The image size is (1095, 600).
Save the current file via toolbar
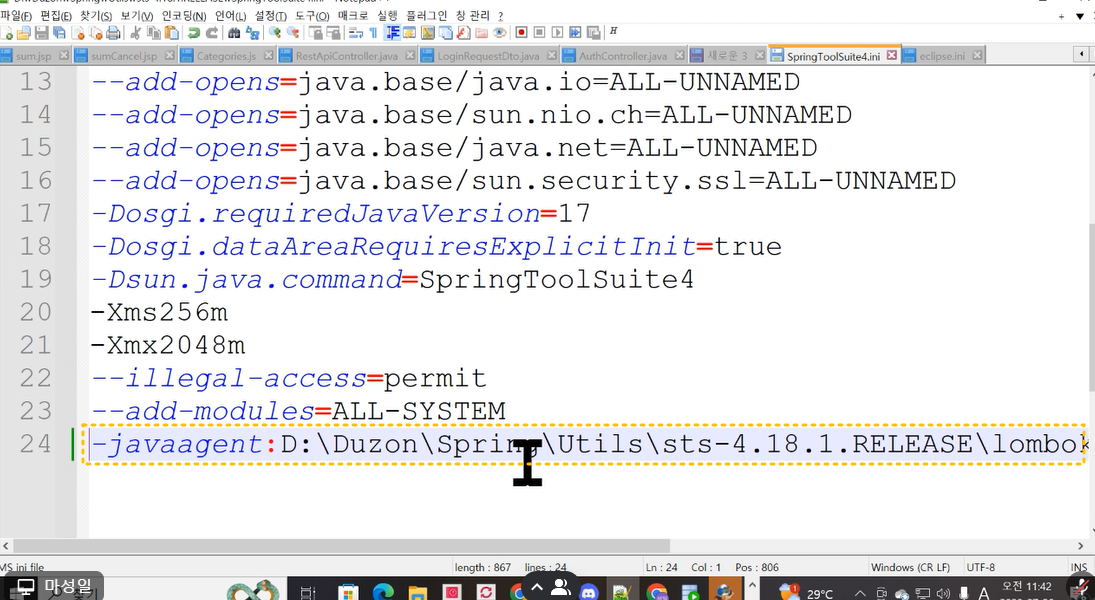tap(41, 33)
